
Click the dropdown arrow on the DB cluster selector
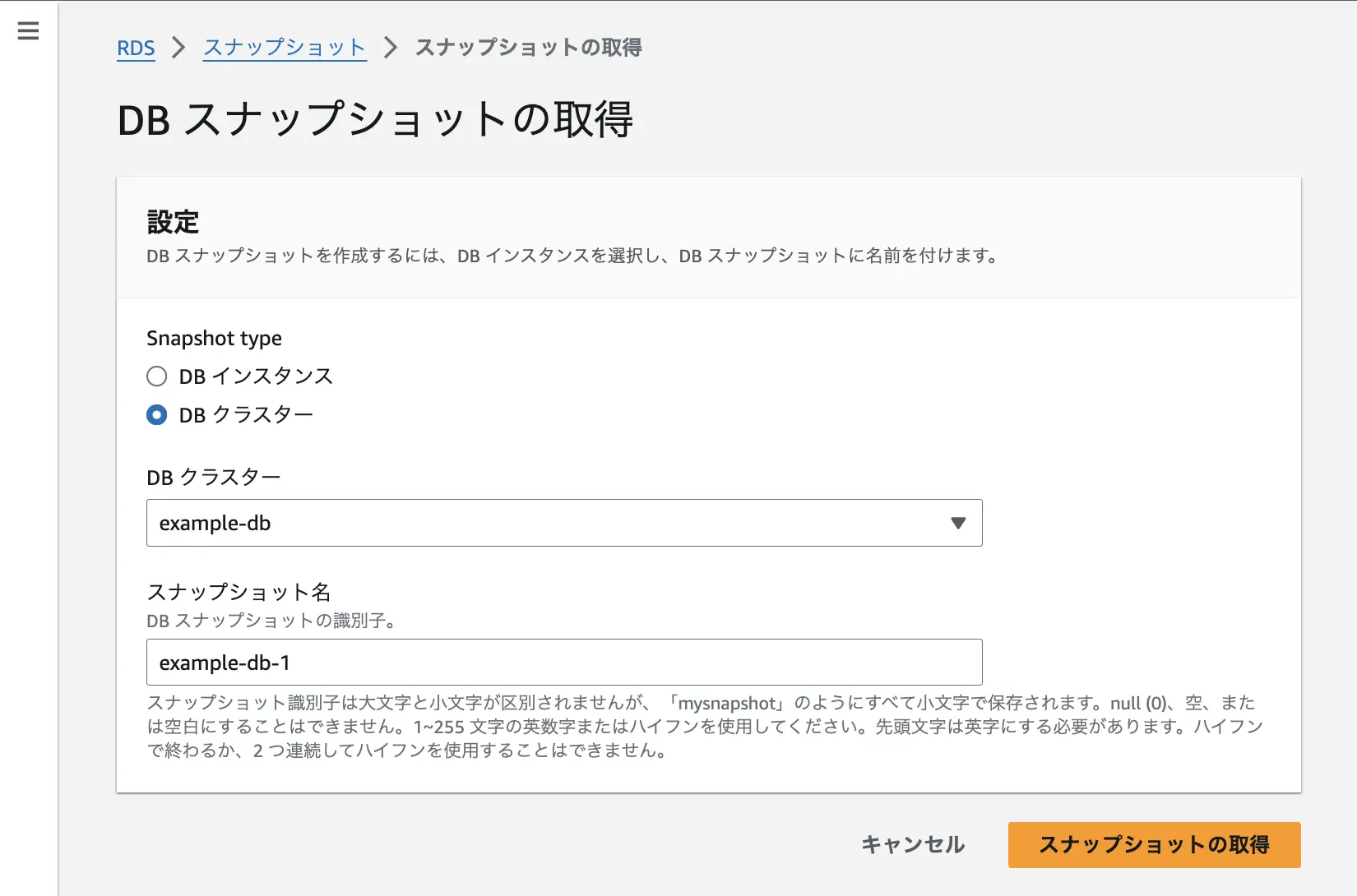coord(956,523)
